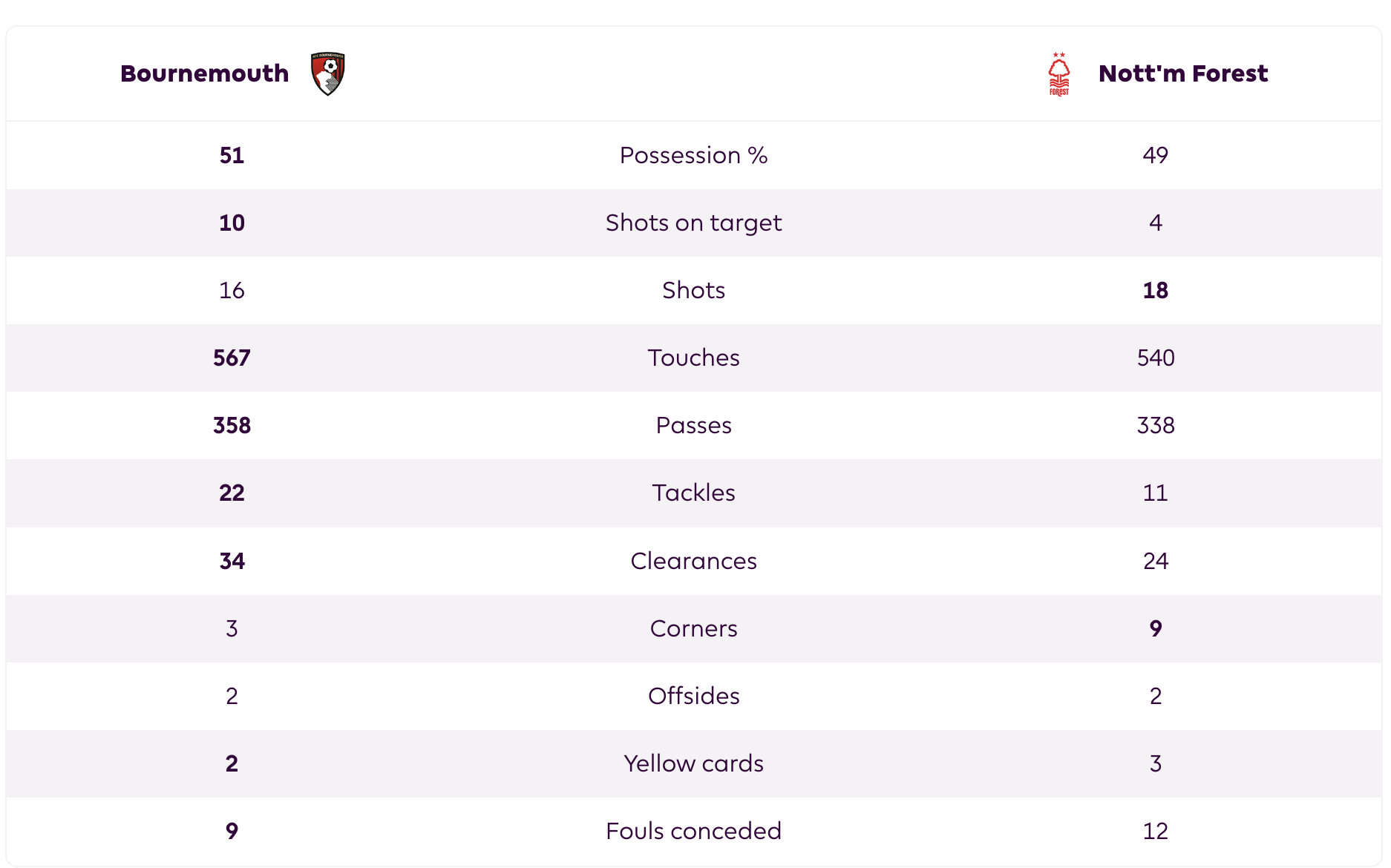Screen dimensions: 1391x868
Task: Click Bournemouth's 34 clearances value
Action: tap(232, 561)
